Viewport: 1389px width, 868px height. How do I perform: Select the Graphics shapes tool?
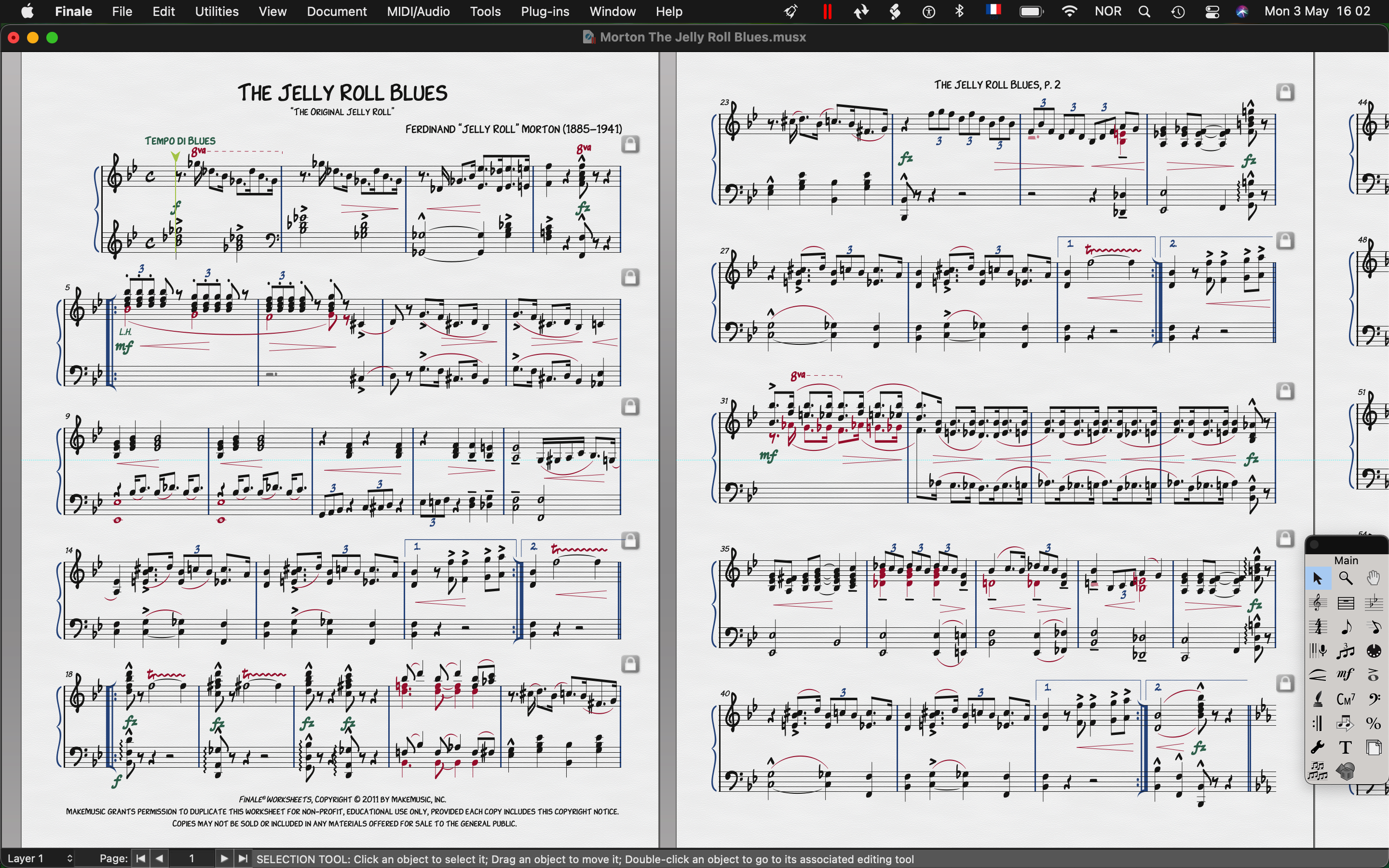[x=1347, y=772]
